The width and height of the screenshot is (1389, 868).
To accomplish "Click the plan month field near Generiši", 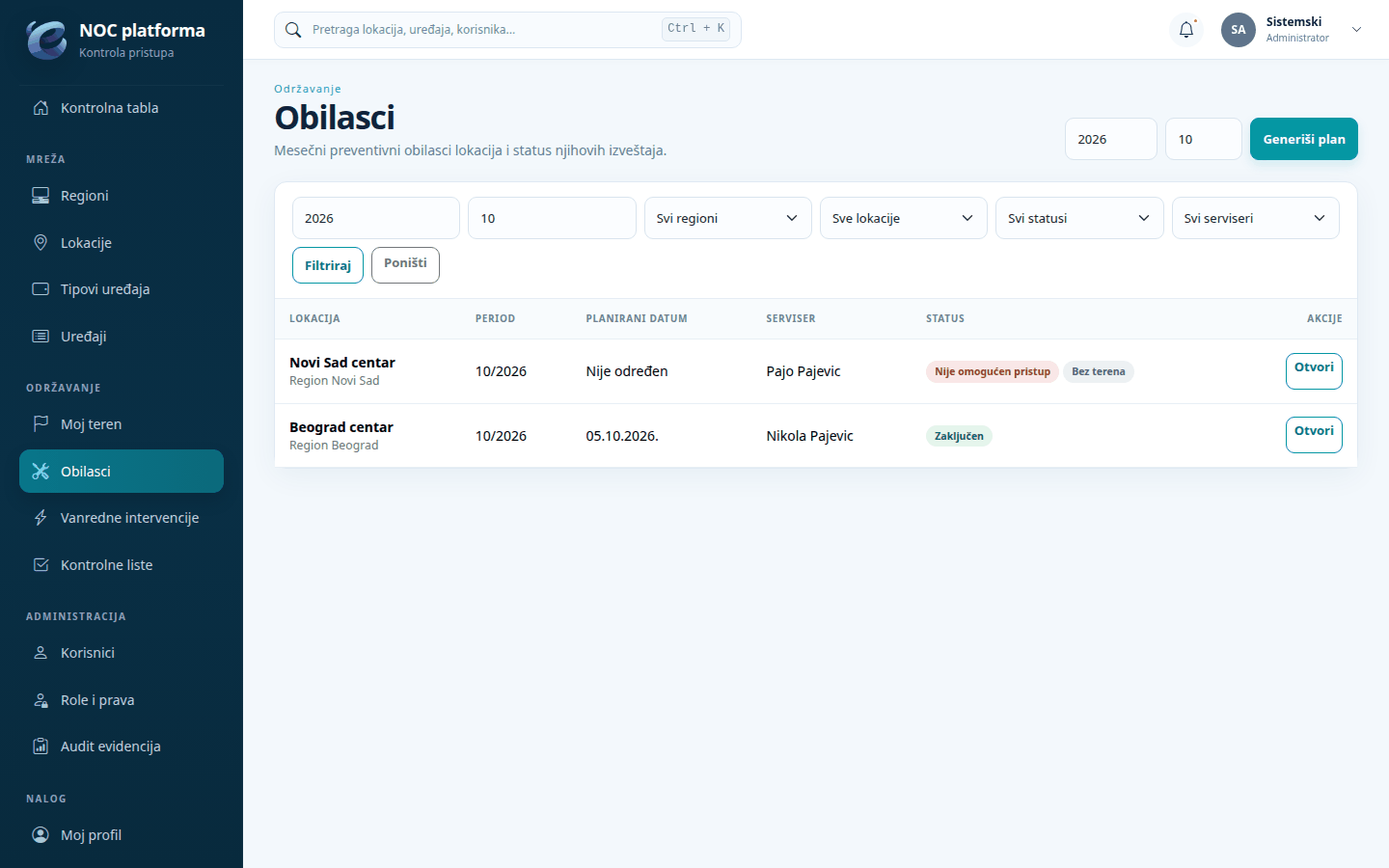I will (1204, 139).
